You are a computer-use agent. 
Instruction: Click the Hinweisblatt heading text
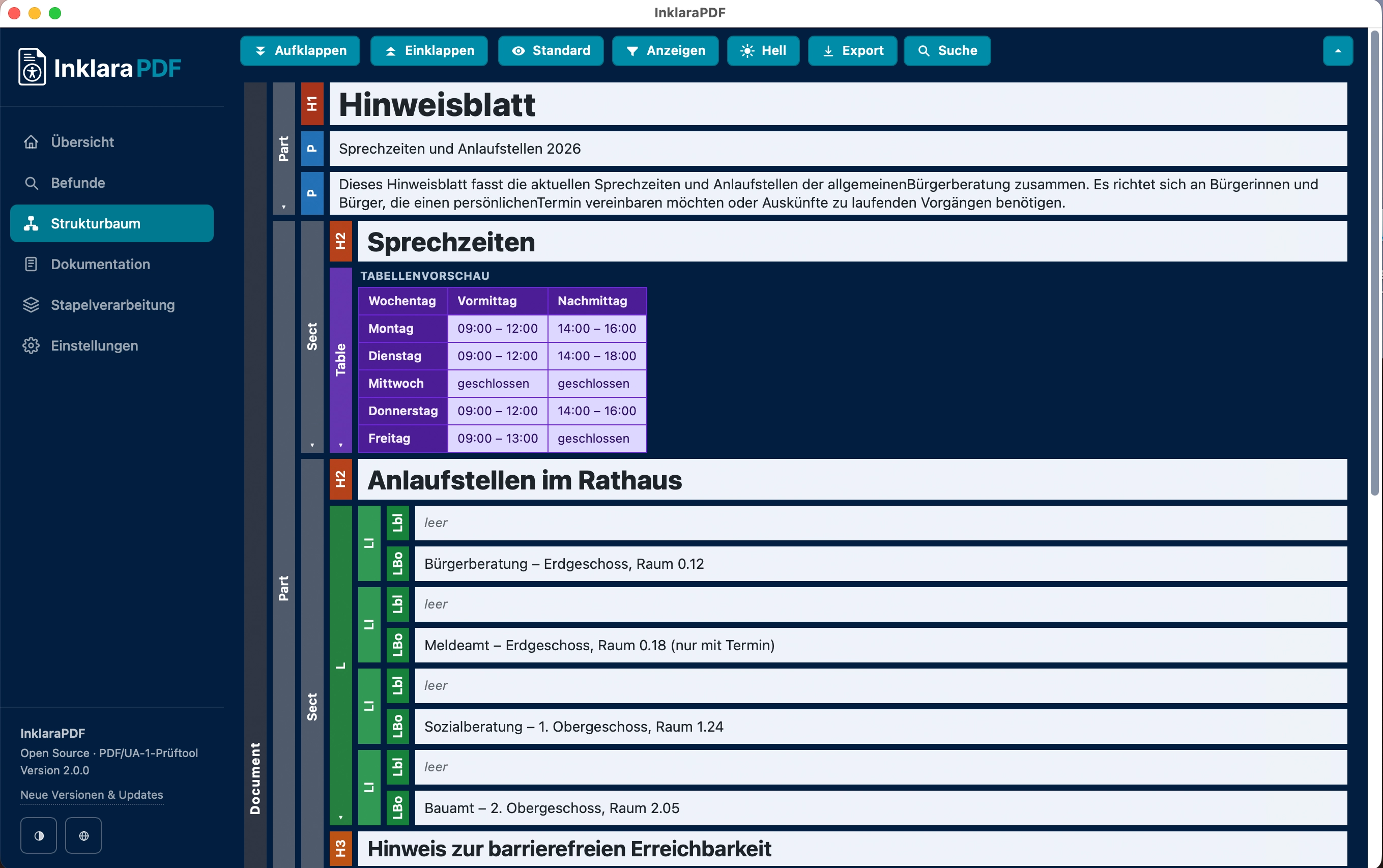[437, 104]
